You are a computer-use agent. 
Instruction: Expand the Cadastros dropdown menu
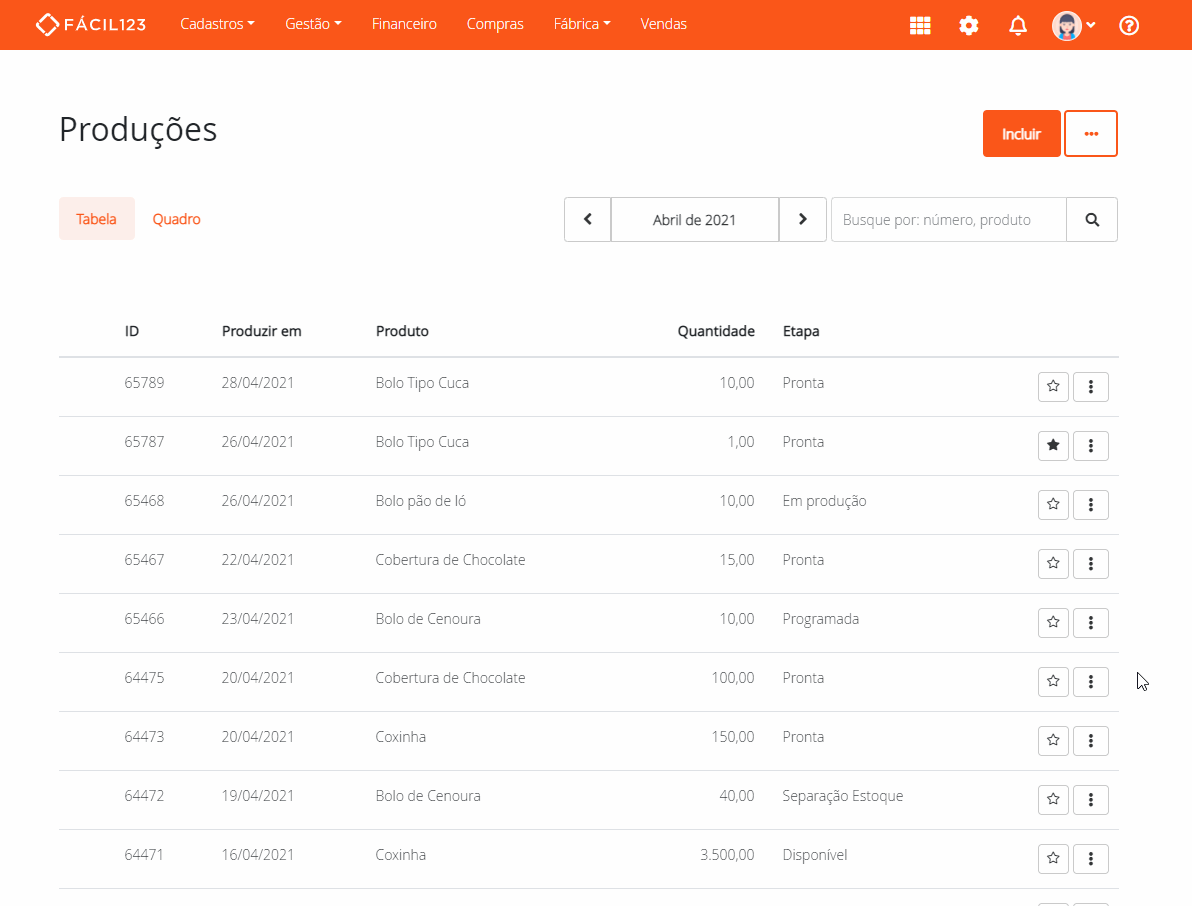[x=217, y=24]
